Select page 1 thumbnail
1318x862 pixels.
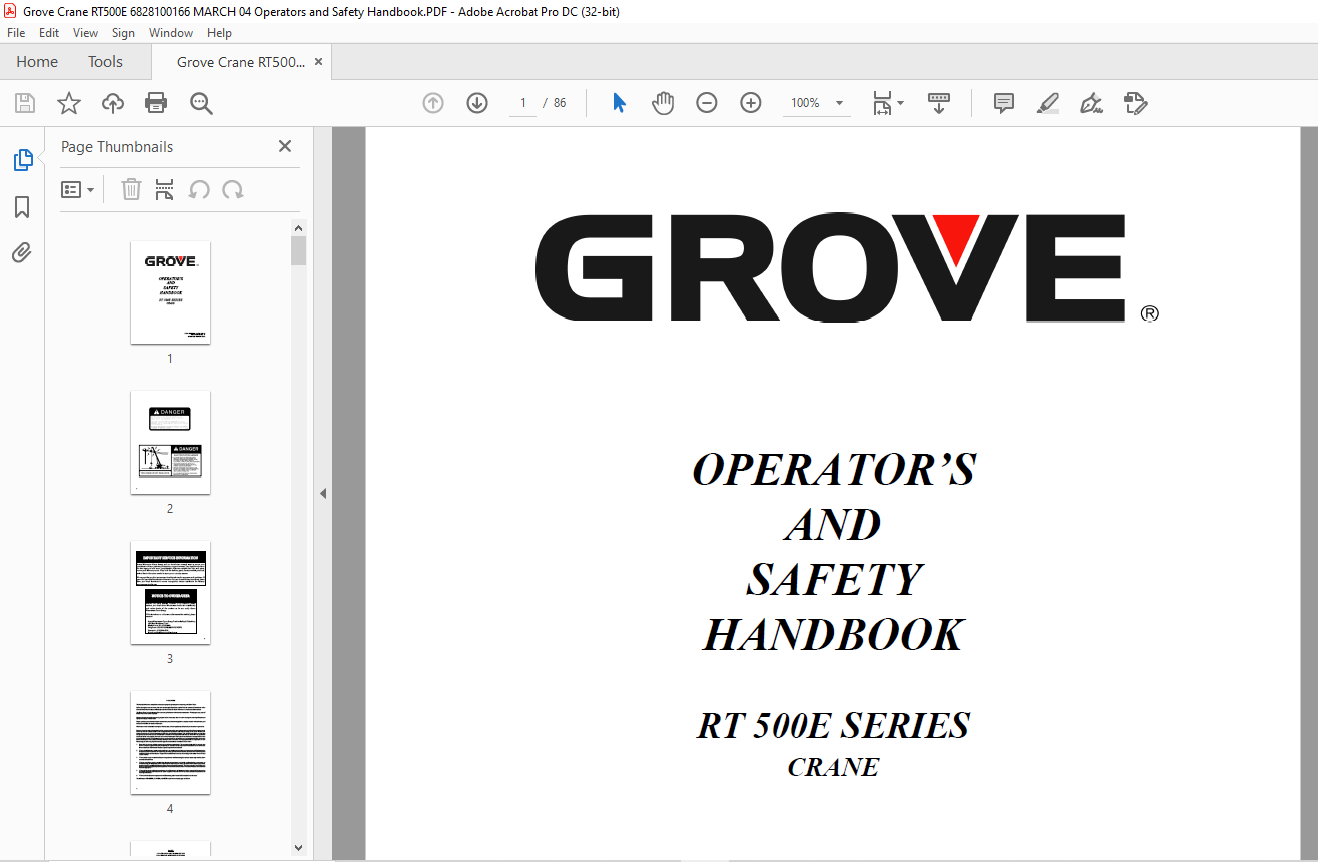[x=170, y=292]
